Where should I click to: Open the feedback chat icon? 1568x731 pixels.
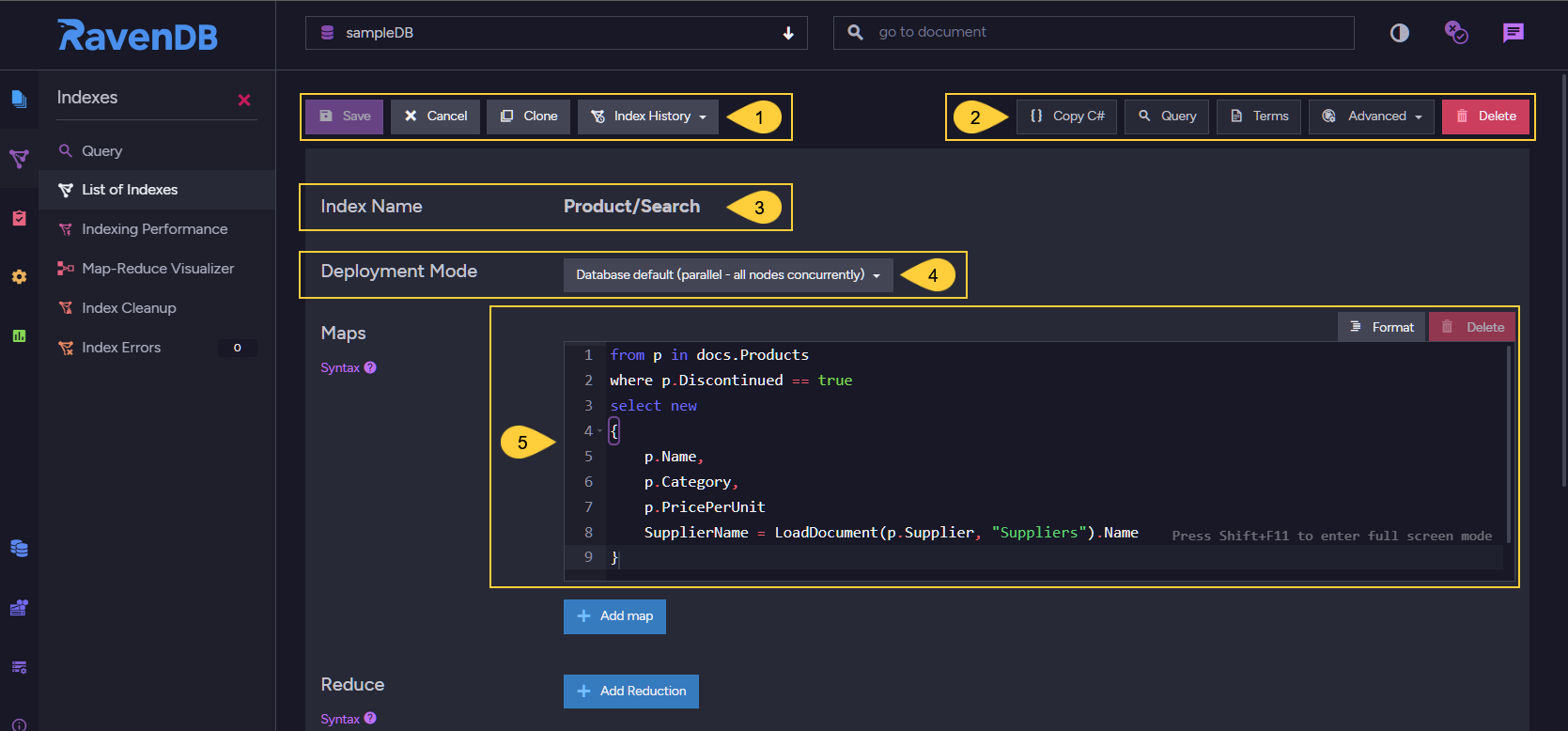click(1514, 33)
